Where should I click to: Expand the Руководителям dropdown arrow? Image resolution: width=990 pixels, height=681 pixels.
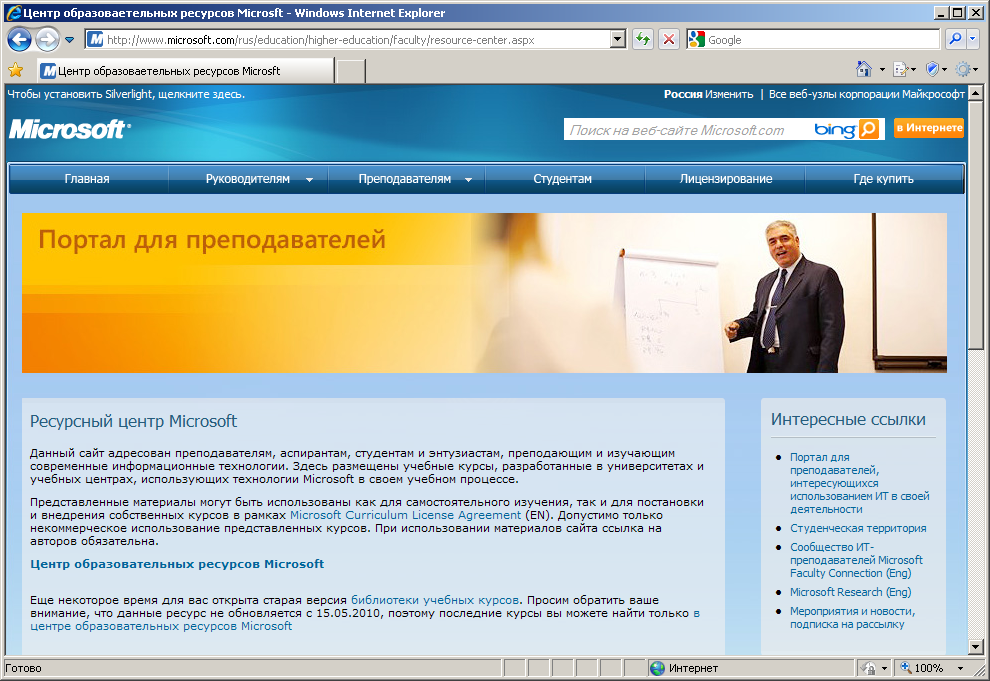[x=309, y=180]
